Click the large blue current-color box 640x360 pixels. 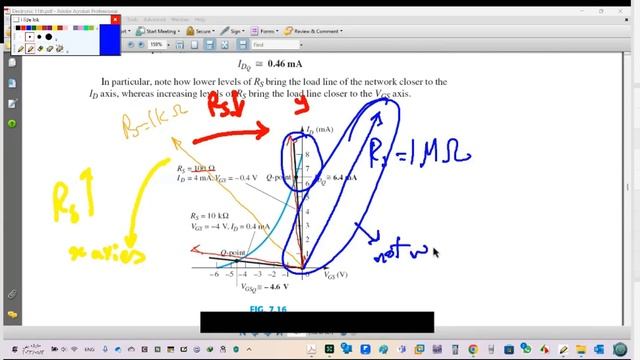click(x=110, y=40)
